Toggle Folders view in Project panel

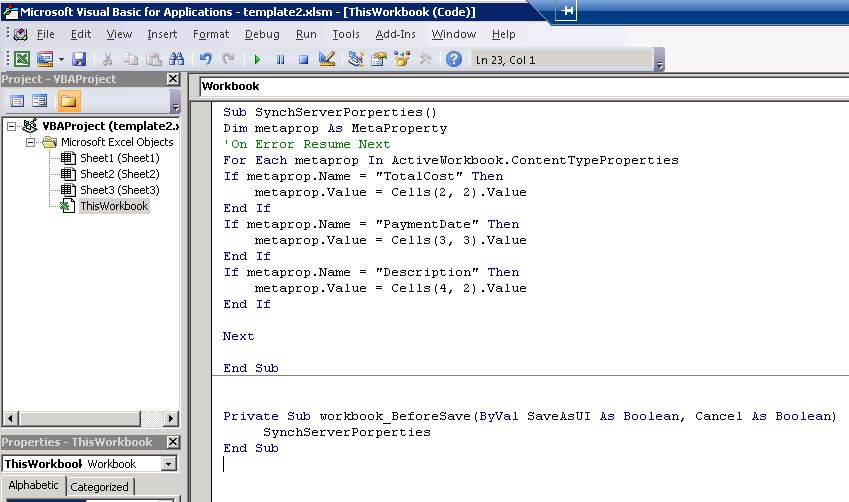pos(68,101)
